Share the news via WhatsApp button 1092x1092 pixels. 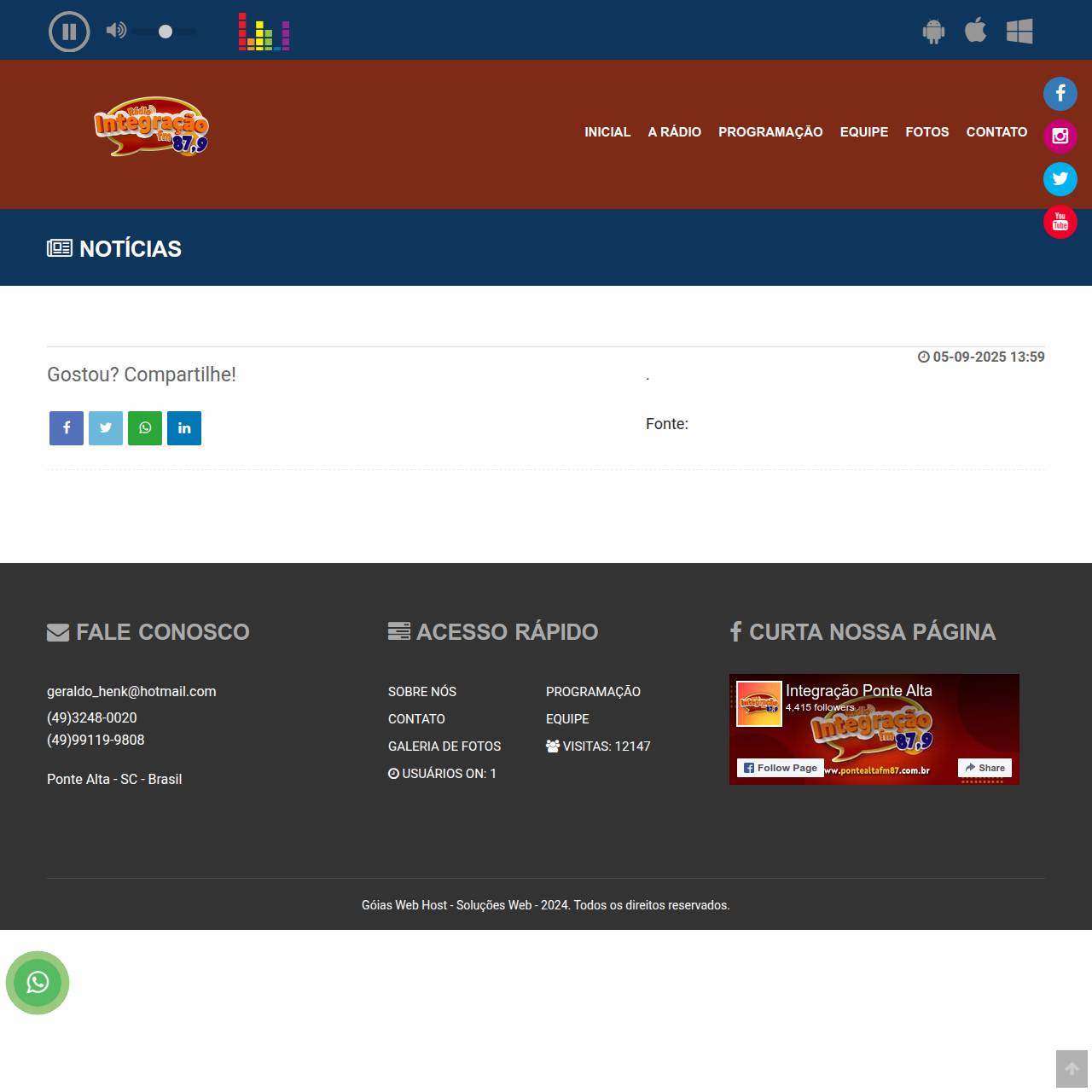tap(145, 428)
